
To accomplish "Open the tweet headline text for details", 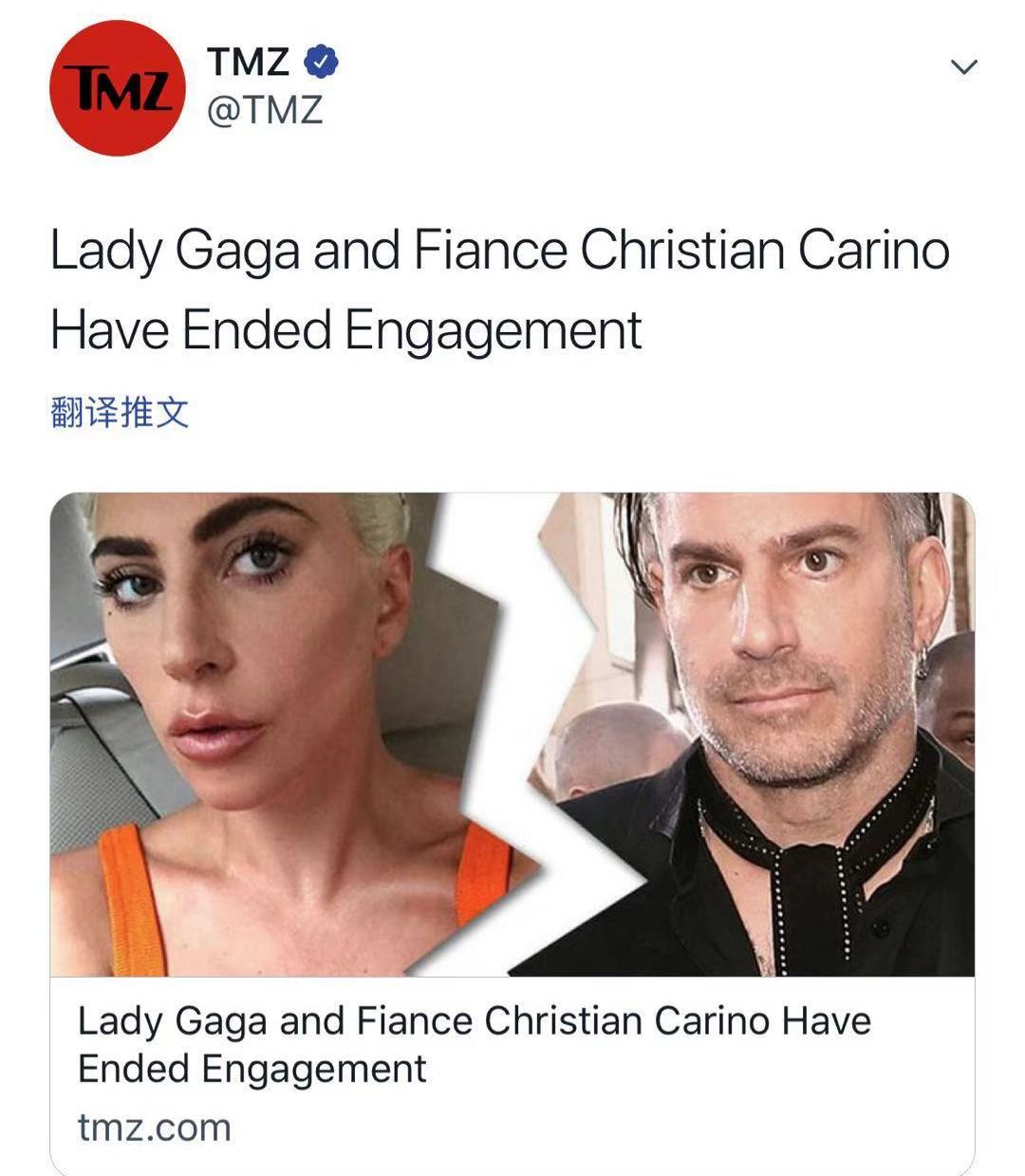I will point(499,290).
